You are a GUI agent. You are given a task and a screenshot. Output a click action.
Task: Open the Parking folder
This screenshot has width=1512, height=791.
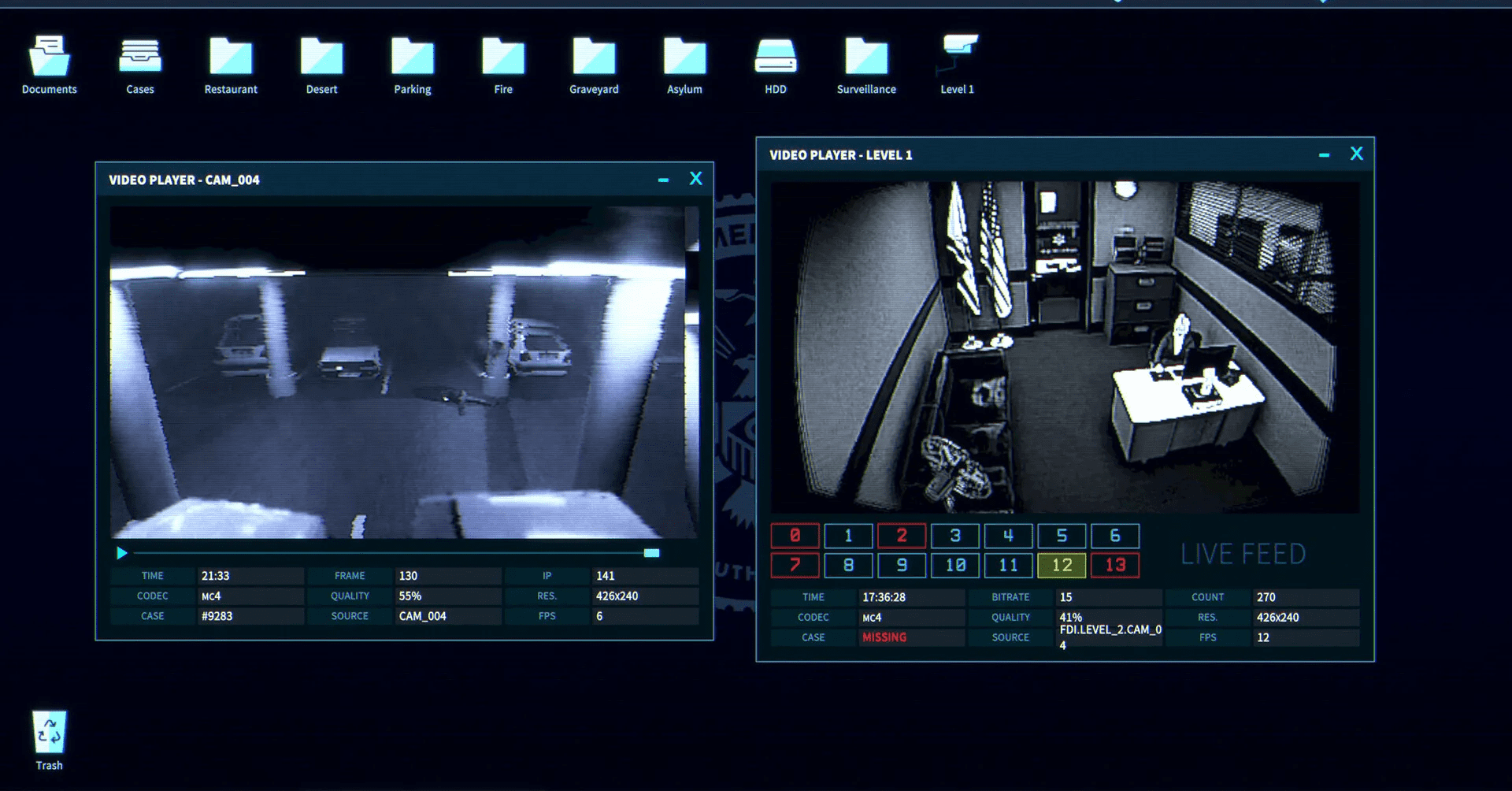[413, 57]
